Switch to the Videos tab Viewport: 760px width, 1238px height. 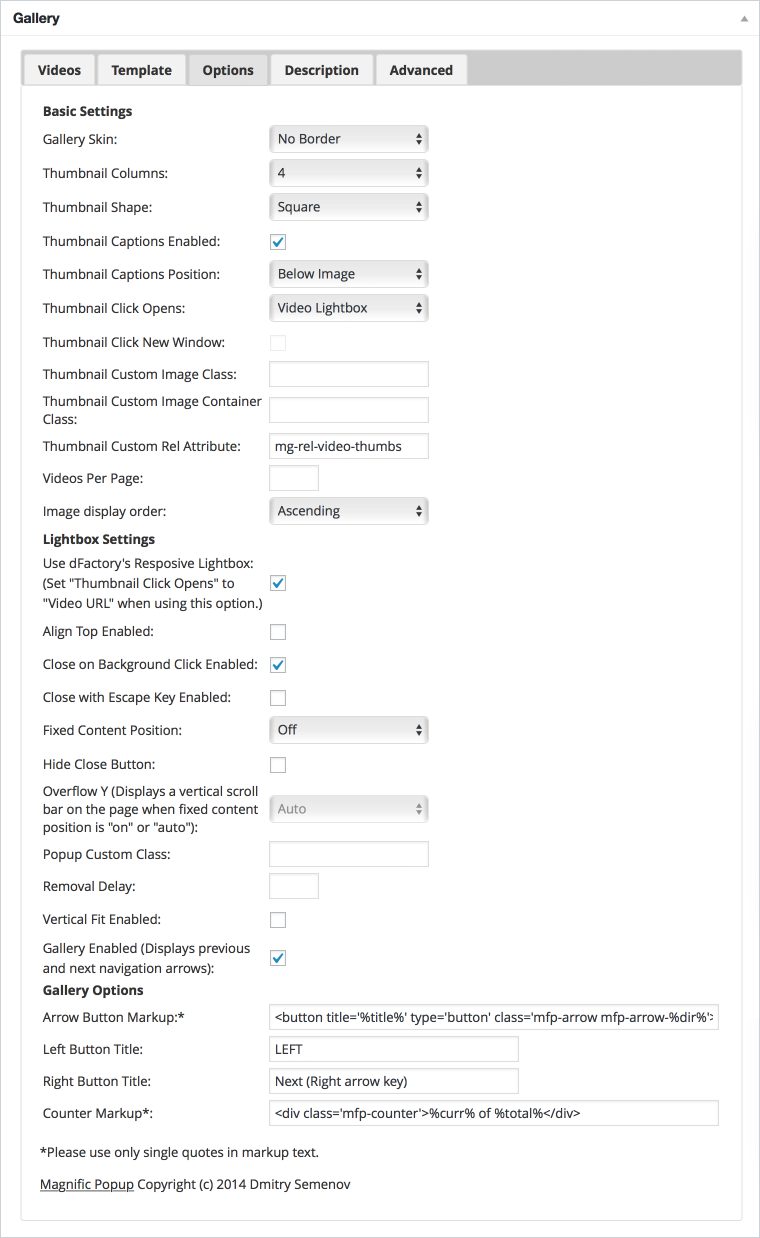point(58,70)
